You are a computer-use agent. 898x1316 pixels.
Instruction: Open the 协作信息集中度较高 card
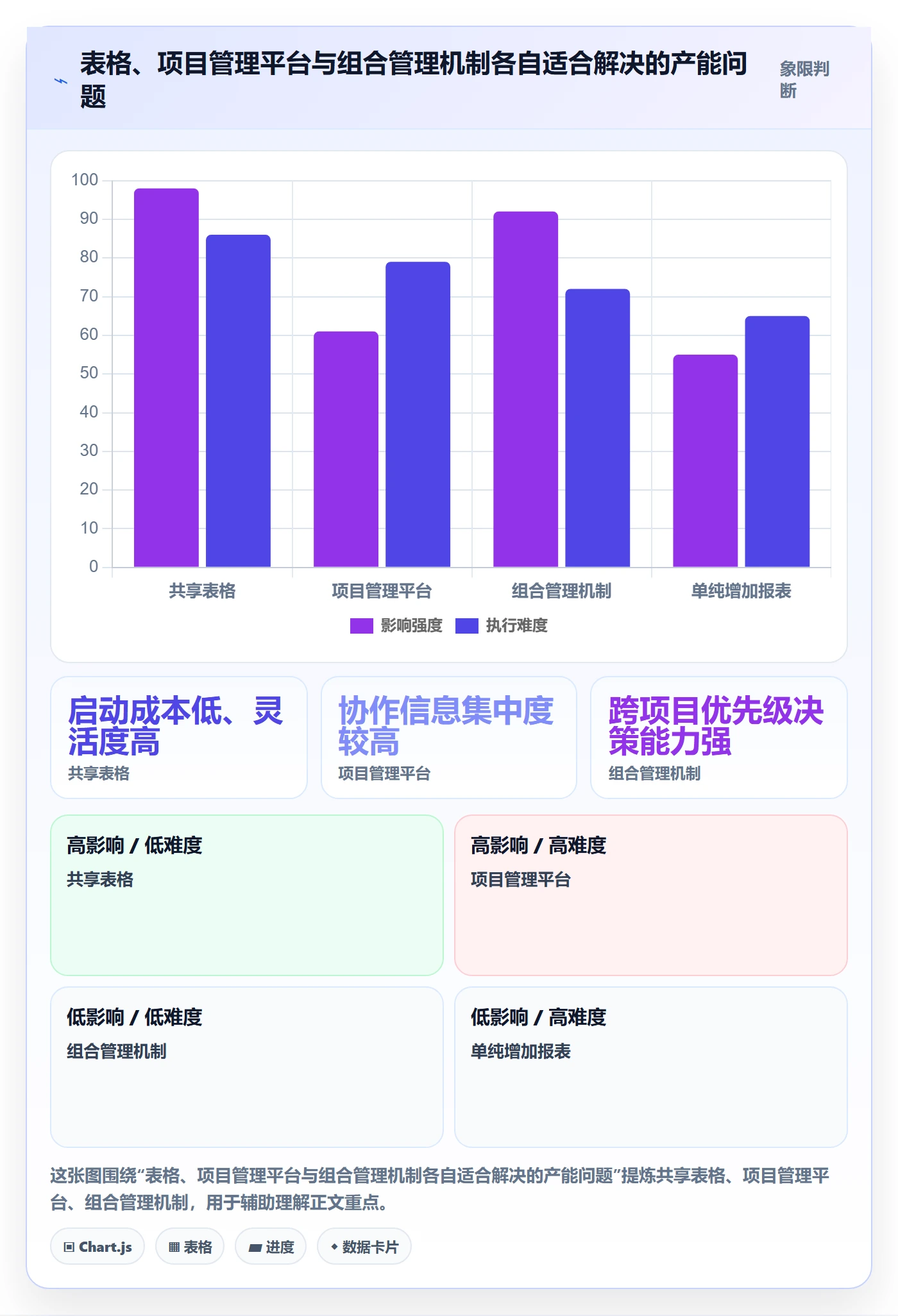[x=449, y=738]
